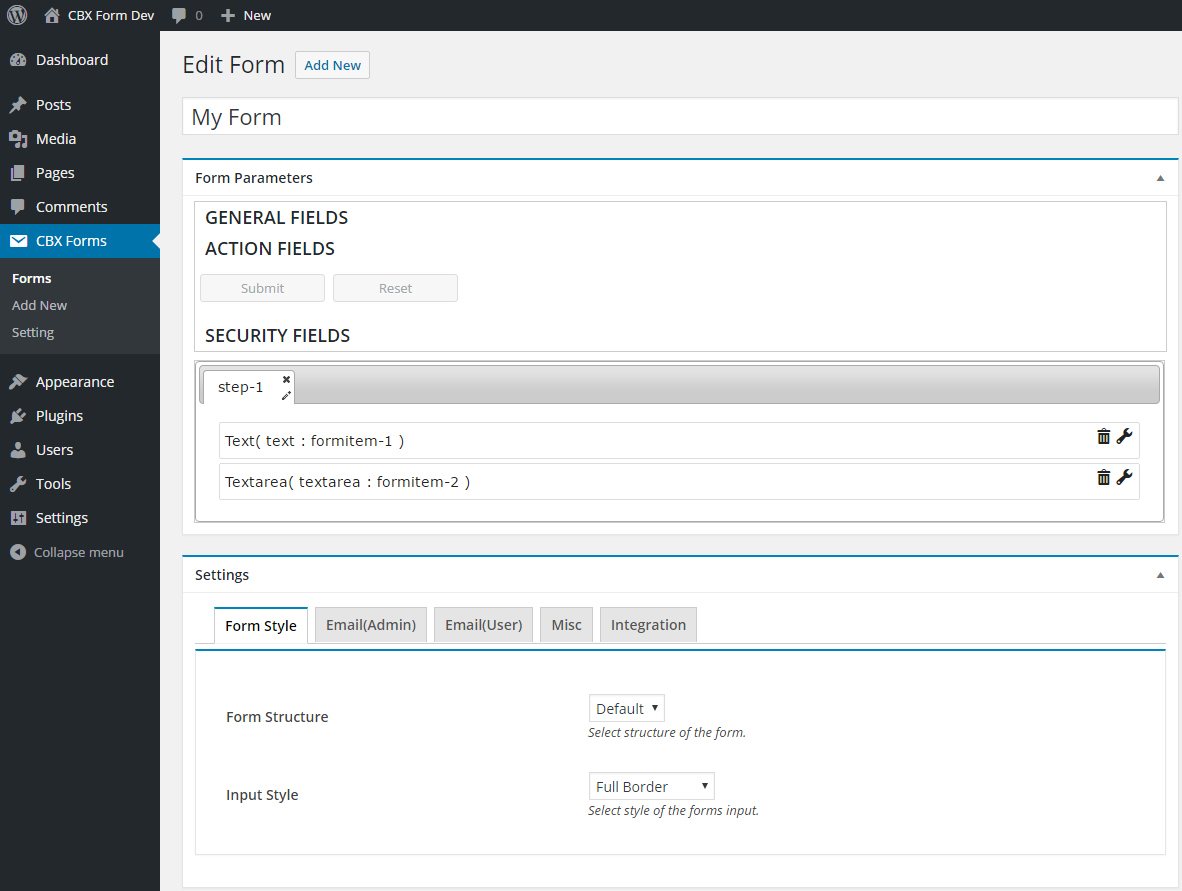Expand the GENERAL FIELDS section
Viewport: 1182px width, 891px height.
pyautogui.click(x=277, y=218)
